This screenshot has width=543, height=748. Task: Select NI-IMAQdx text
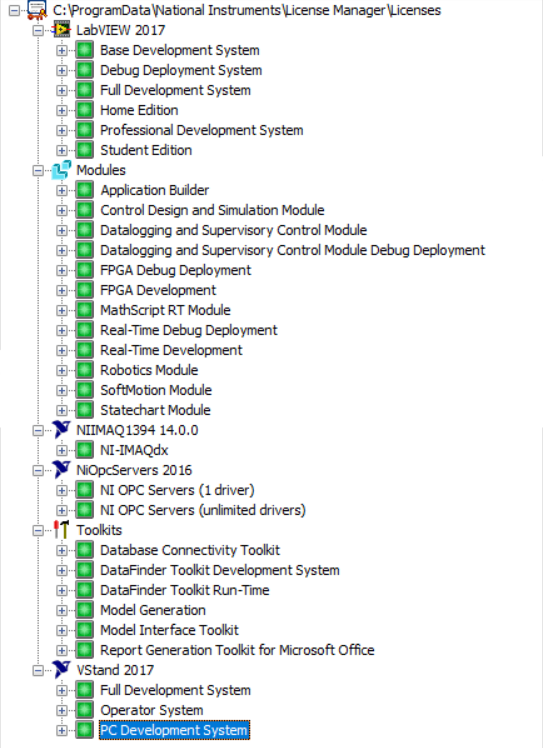click(134, 450)
